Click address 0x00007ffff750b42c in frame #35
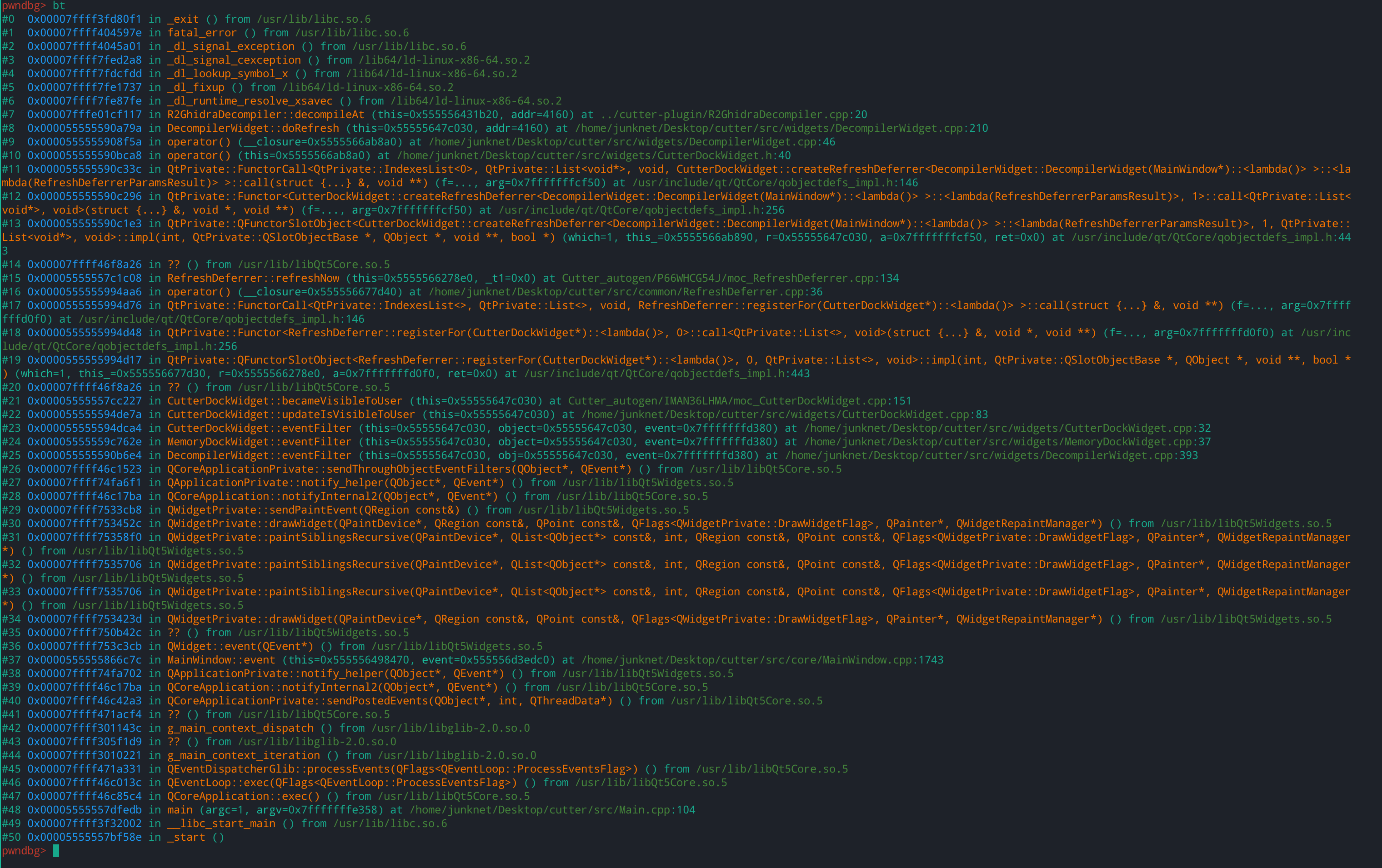This screenshot has width=1382, height=868. [85, 633]
